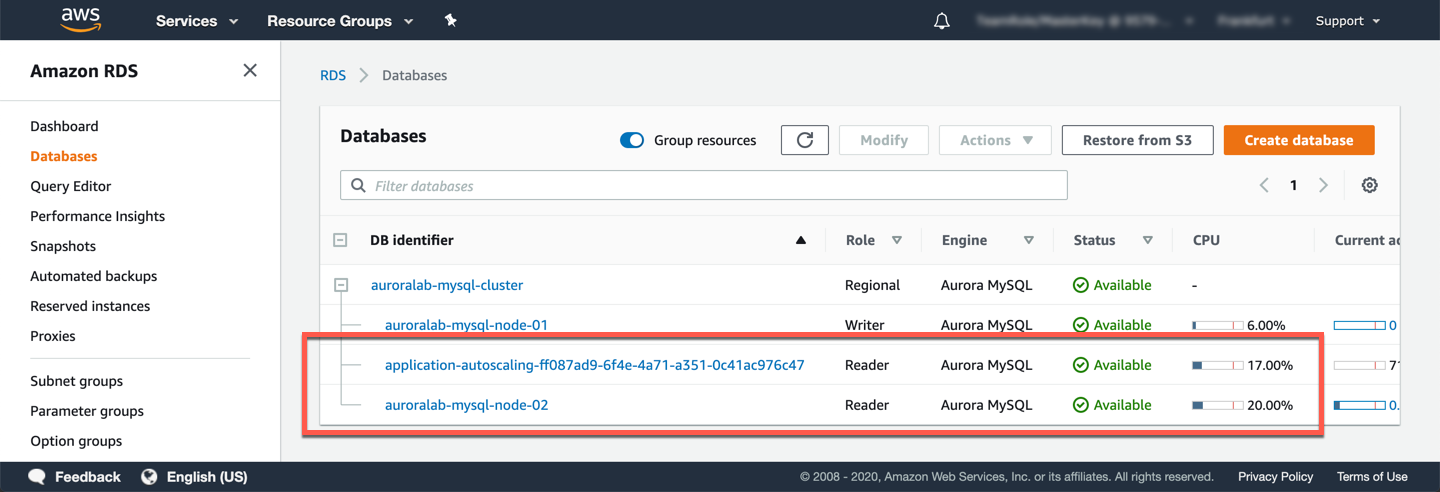Screen dimensions: 1440x492
Task: Toggle Group resources switch
Action: click(632, 140)
